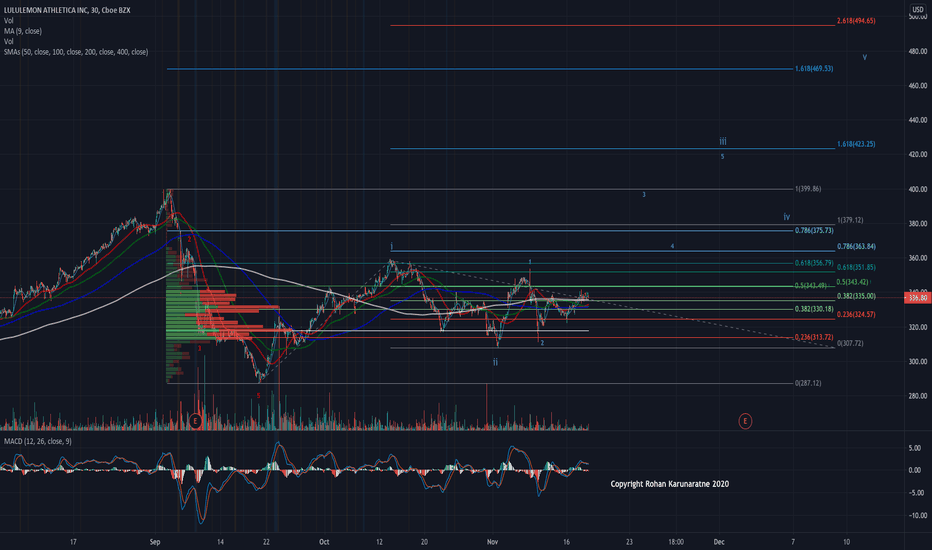The image size is (932, 550).
Task: Select the blue wave ii label
Action: coord(495,362)
